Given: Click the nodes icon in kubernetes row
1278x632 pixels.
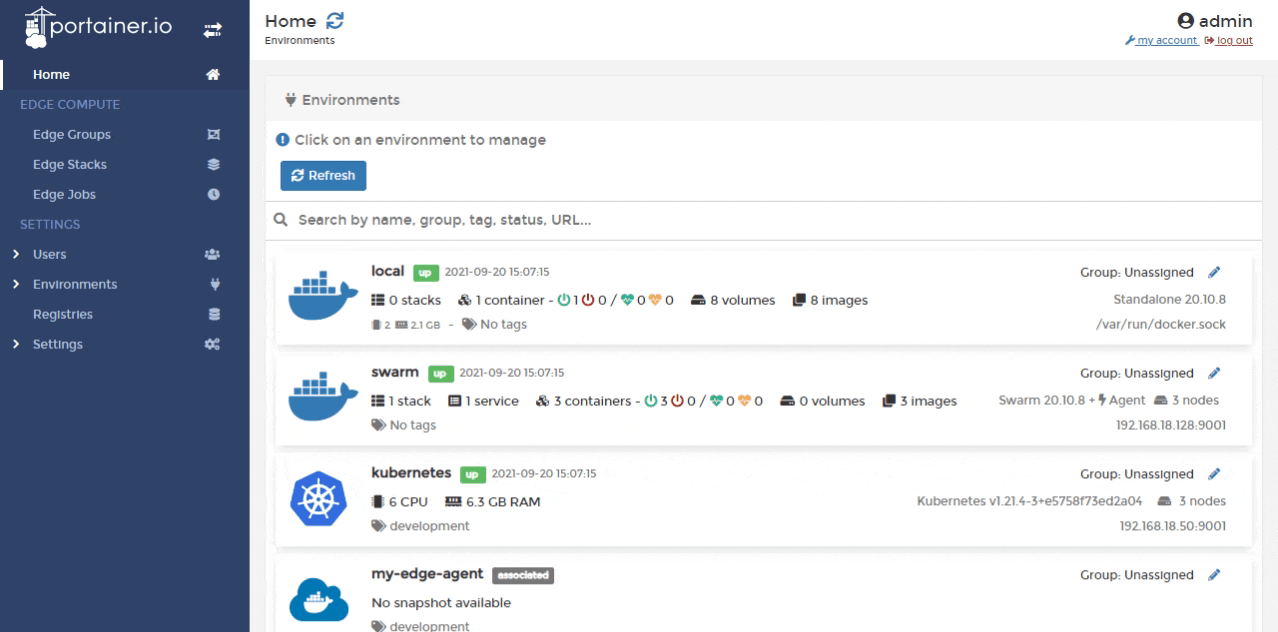Looking at the screenshot, I should (x=1164, y=501).
